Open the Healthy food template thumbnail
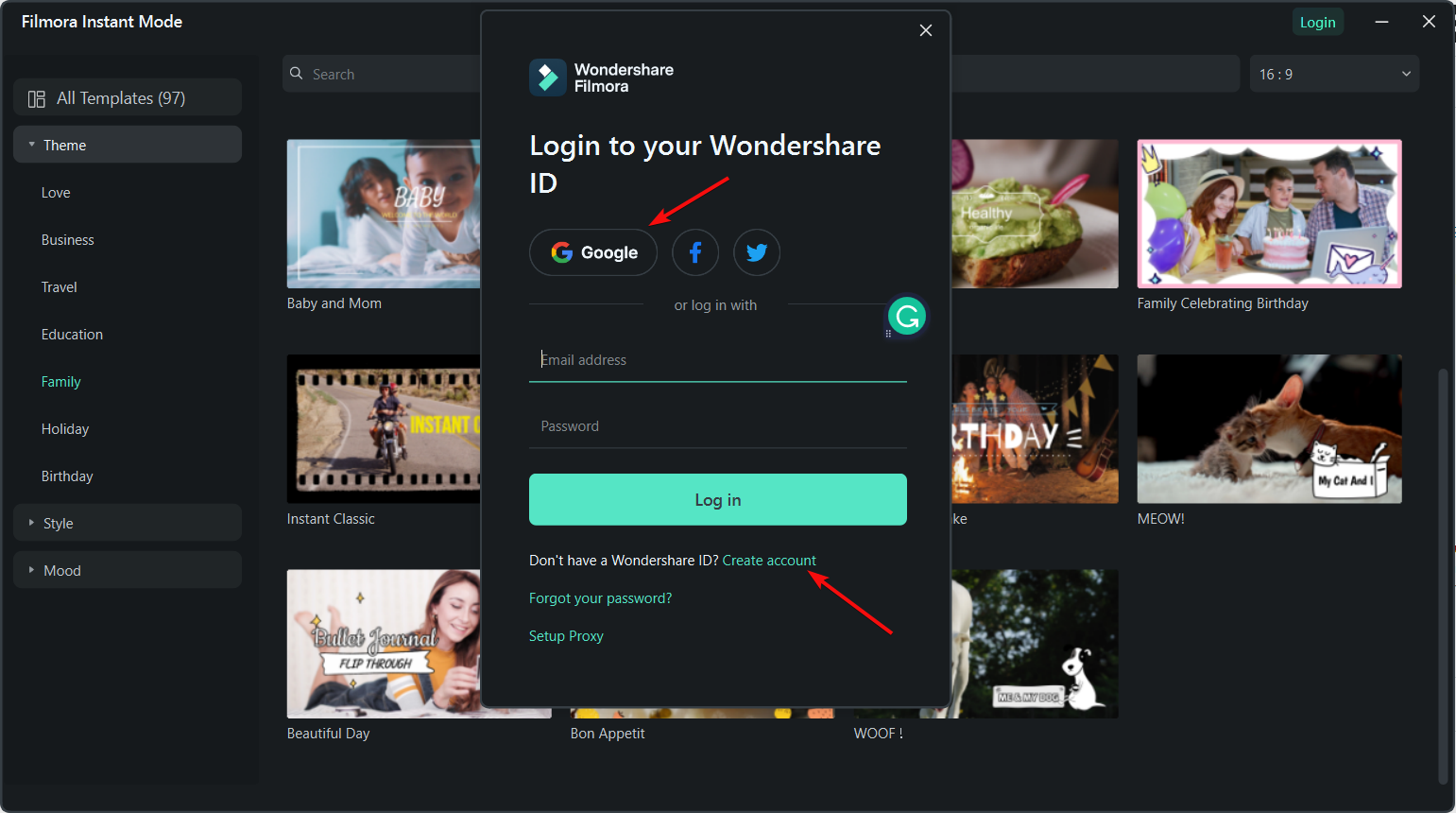This screenshot has height=813, width=1456. 1035,214
